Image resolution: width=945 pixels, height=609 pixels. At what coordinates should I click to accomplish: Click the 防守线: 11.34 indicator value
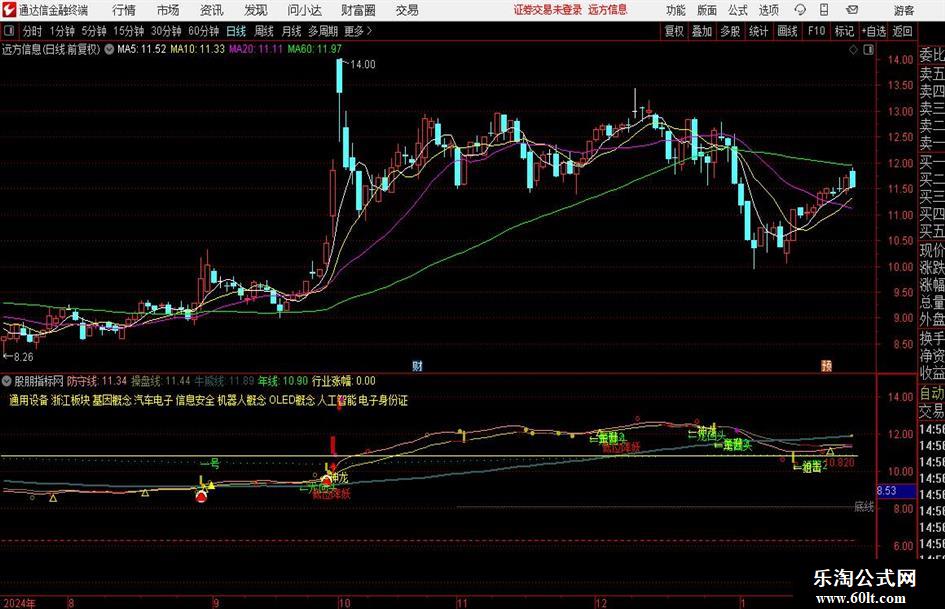coord(97,381)
